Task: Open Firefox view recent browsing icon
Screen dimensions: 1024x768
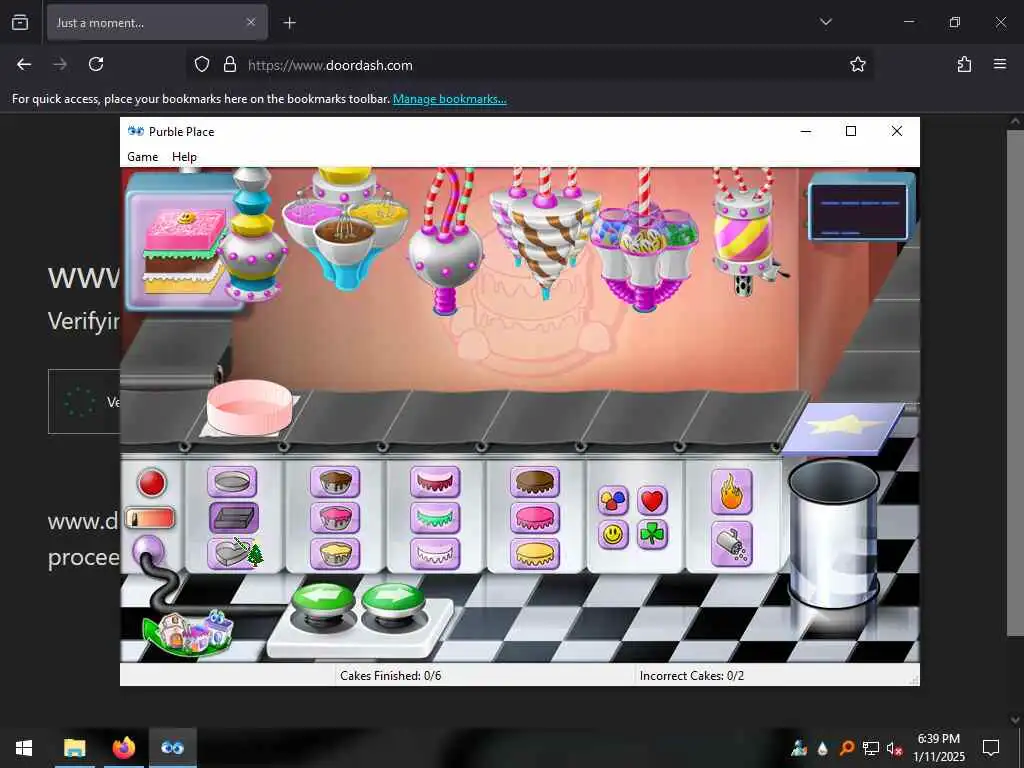Action: (20, 22)
